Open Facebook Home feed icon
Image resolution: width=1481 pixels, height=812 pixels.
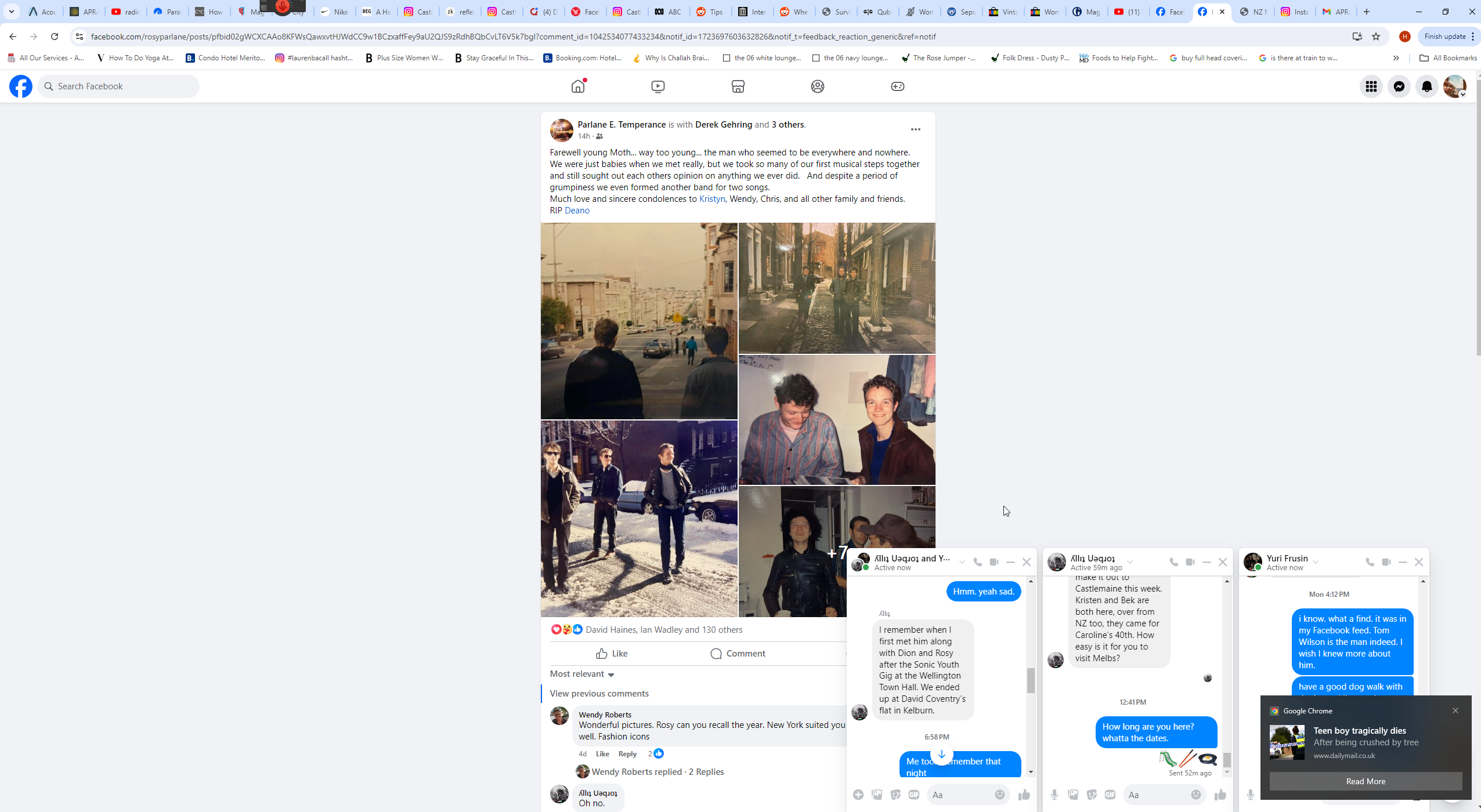pos(578,86)
